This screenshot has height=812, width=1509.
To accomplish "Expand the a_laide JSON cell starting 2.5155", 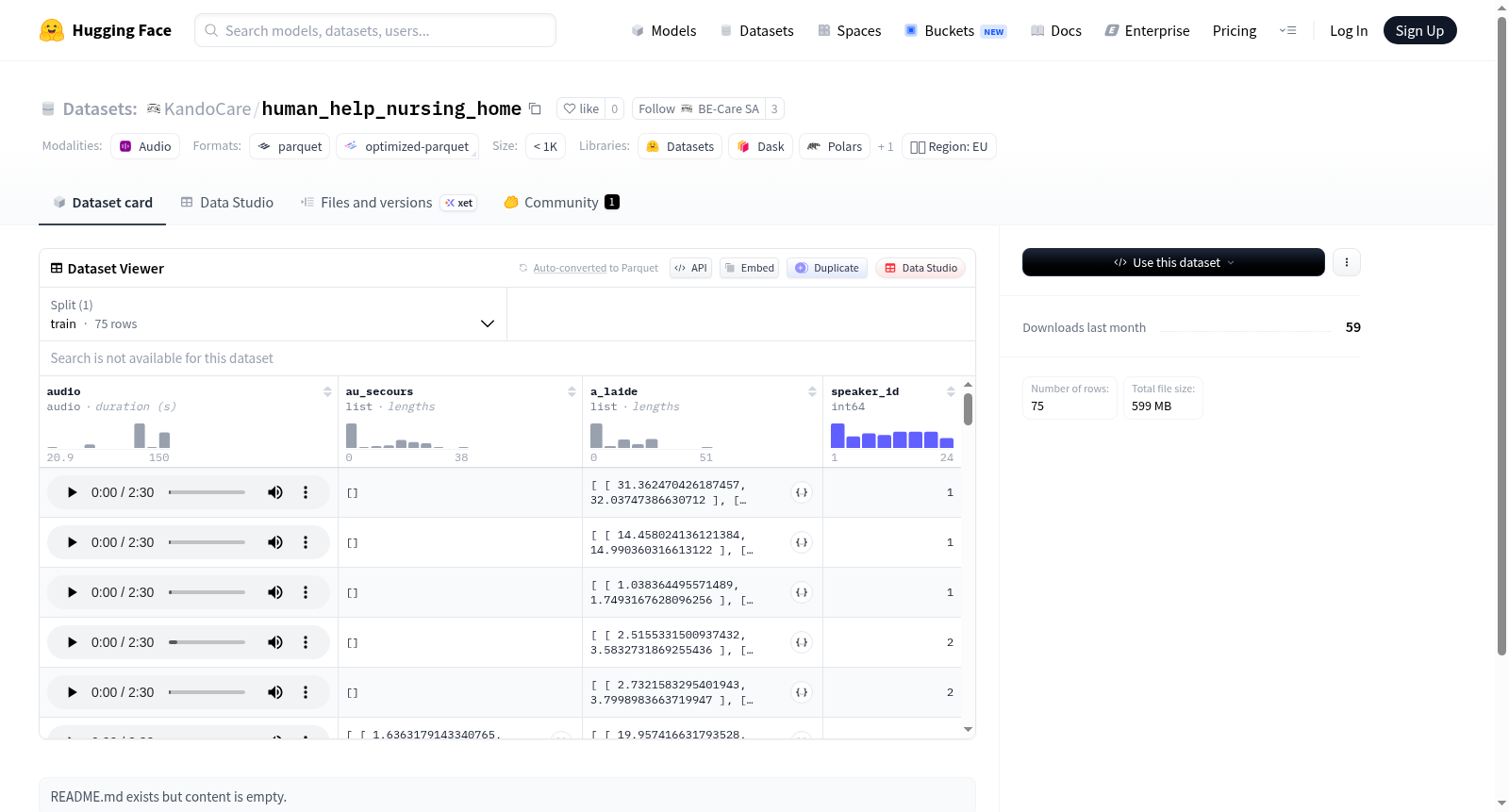I will [802, 642].
